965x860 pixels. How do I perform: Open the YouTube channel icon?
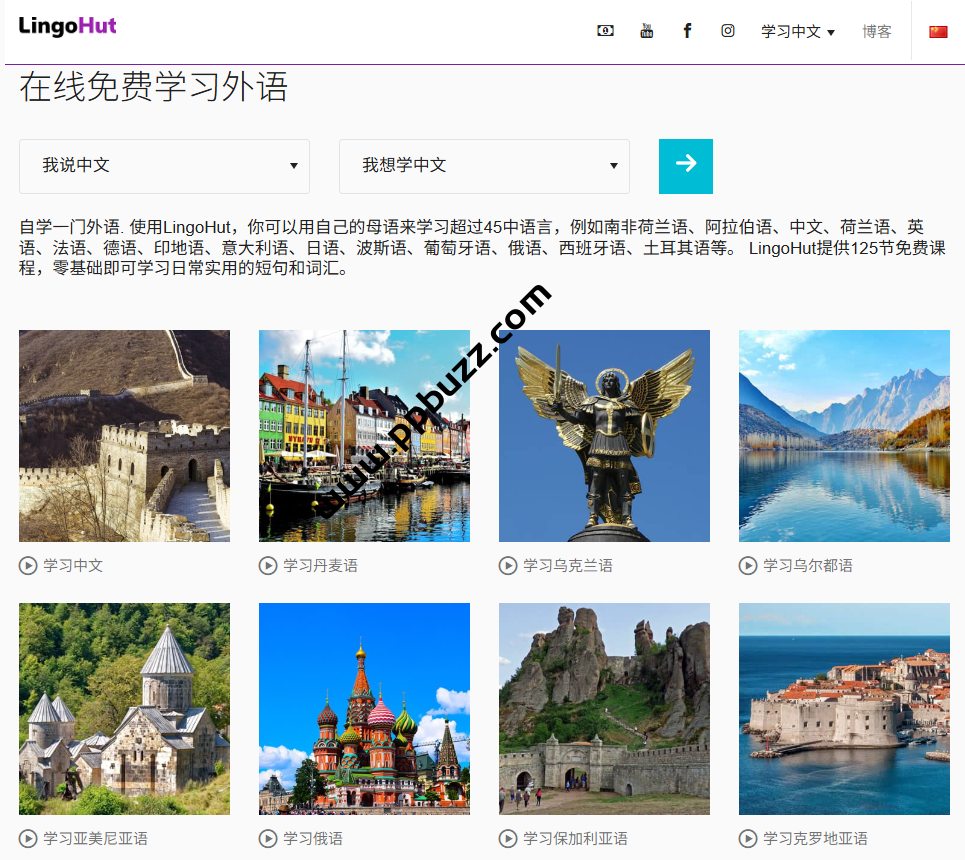[646, 31]
